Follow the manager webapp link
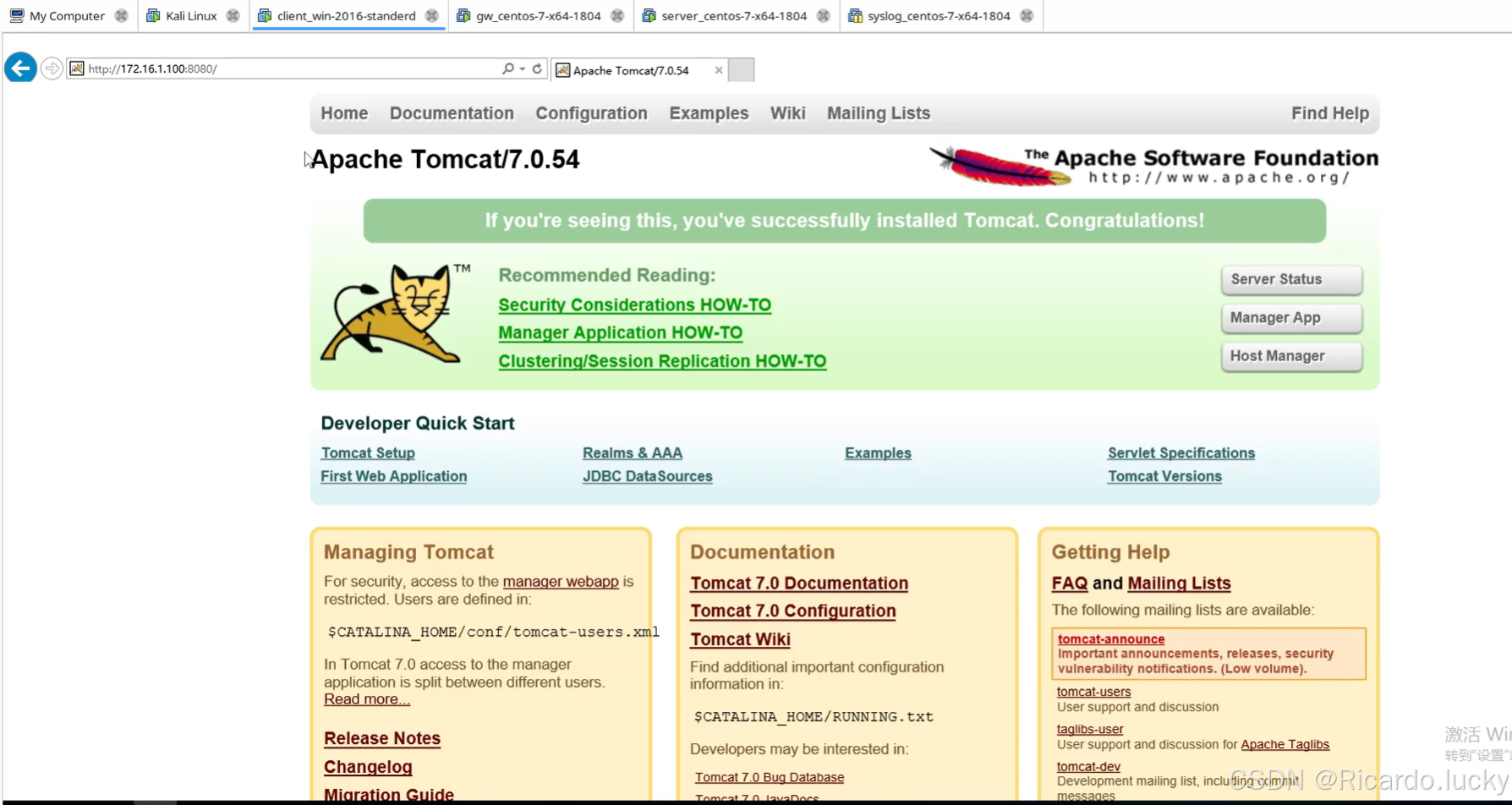1512x805 pixels. (x=561, y=582)
